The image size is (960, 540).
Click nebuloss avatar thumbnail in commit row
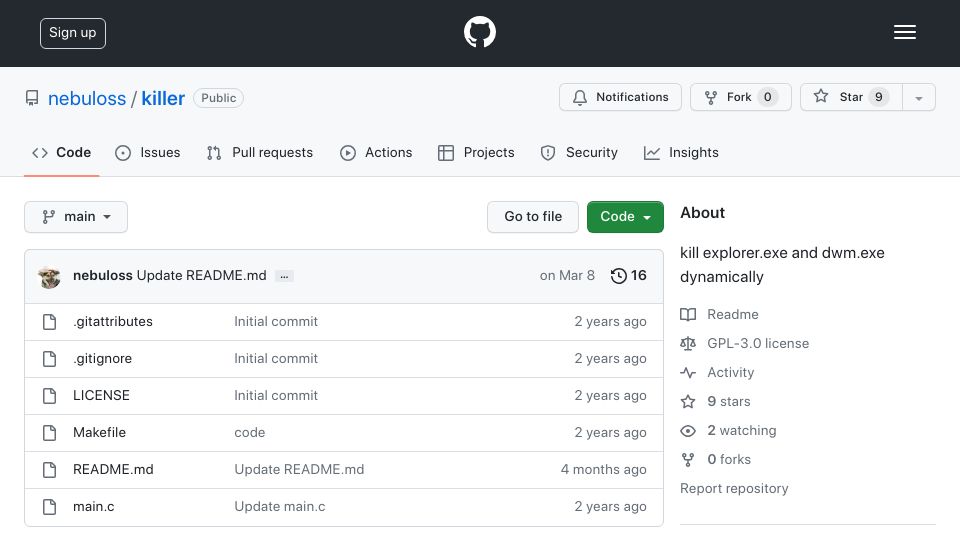click(x=49, y=277)
